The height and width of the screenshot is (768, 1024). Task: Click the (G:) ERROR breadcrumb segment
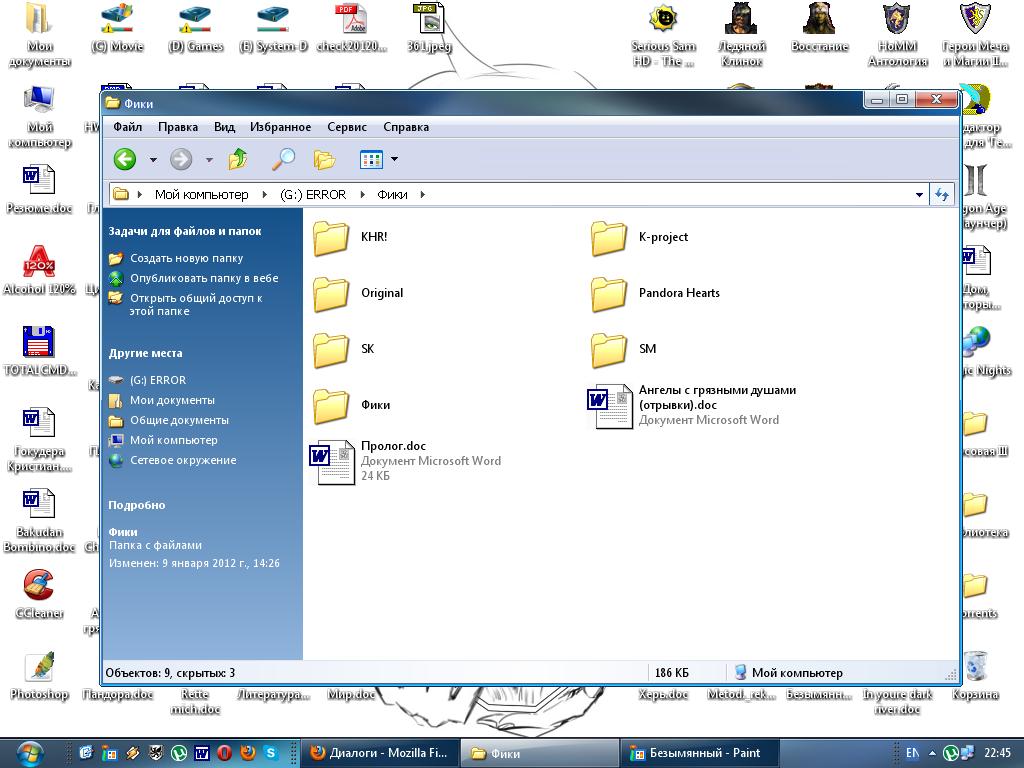pyautogui.click(x=313, y=195)
